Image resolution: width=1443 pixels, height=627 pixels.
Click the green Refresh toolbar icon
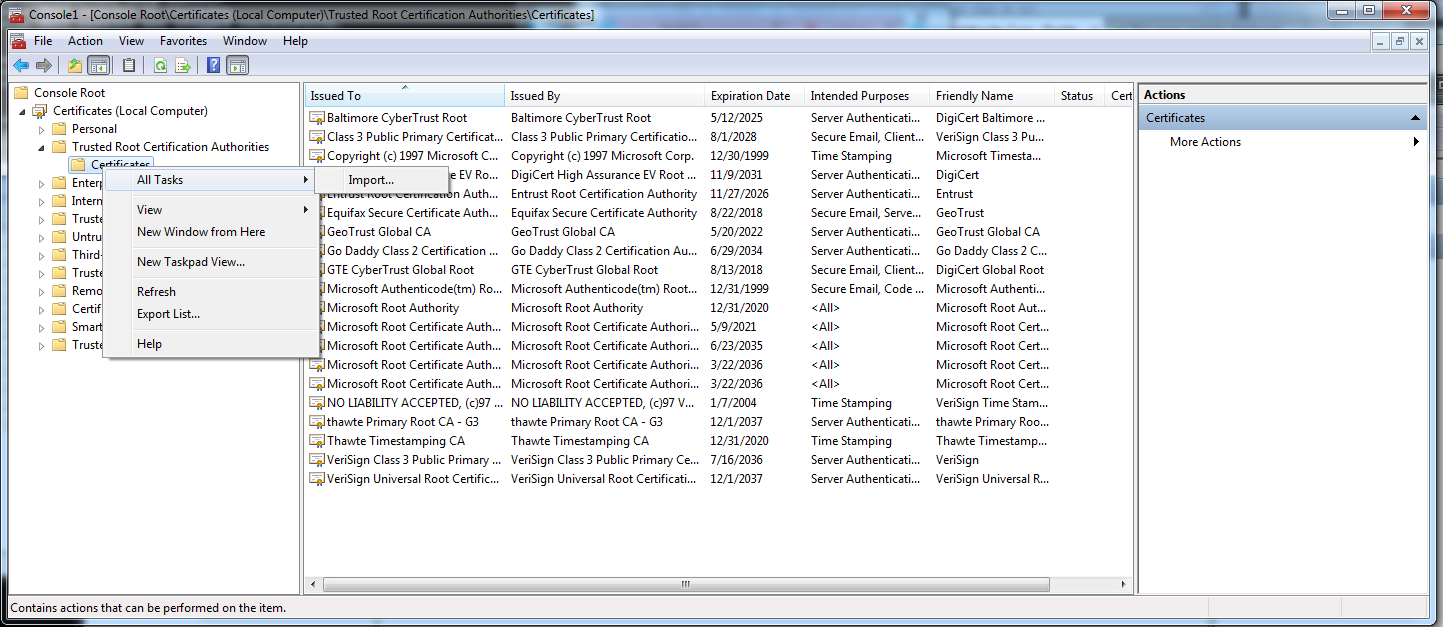point(160,66)
